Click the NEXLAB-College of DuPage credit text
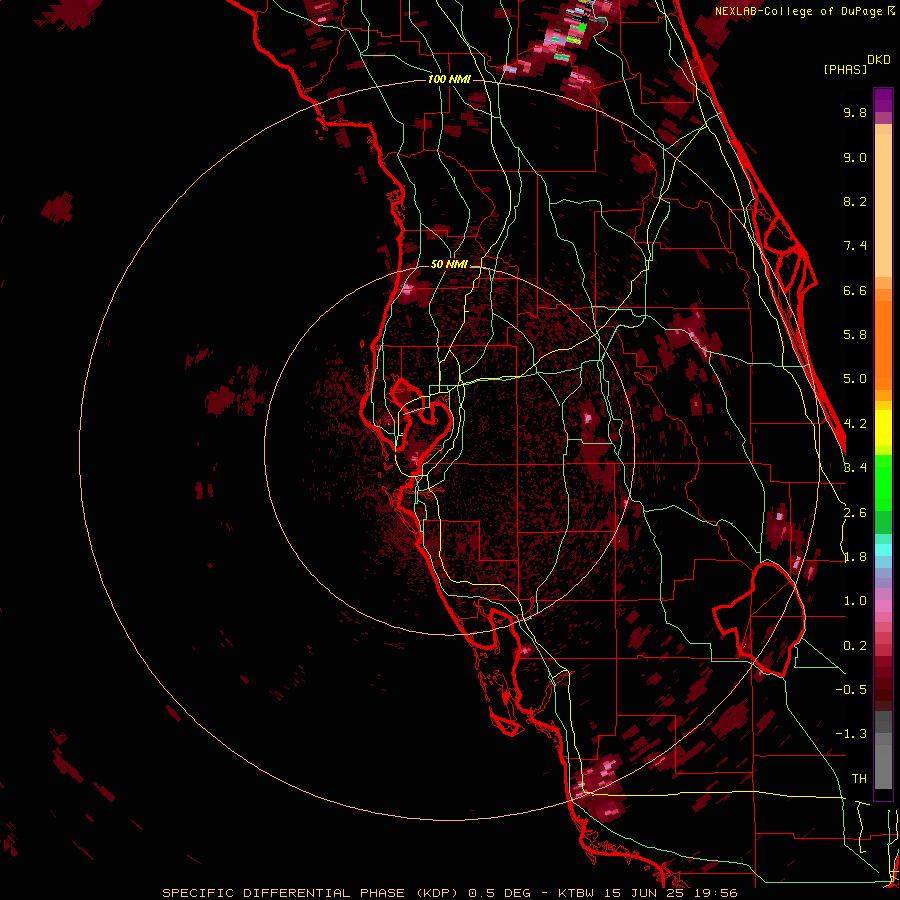 (x=799, y=11)
